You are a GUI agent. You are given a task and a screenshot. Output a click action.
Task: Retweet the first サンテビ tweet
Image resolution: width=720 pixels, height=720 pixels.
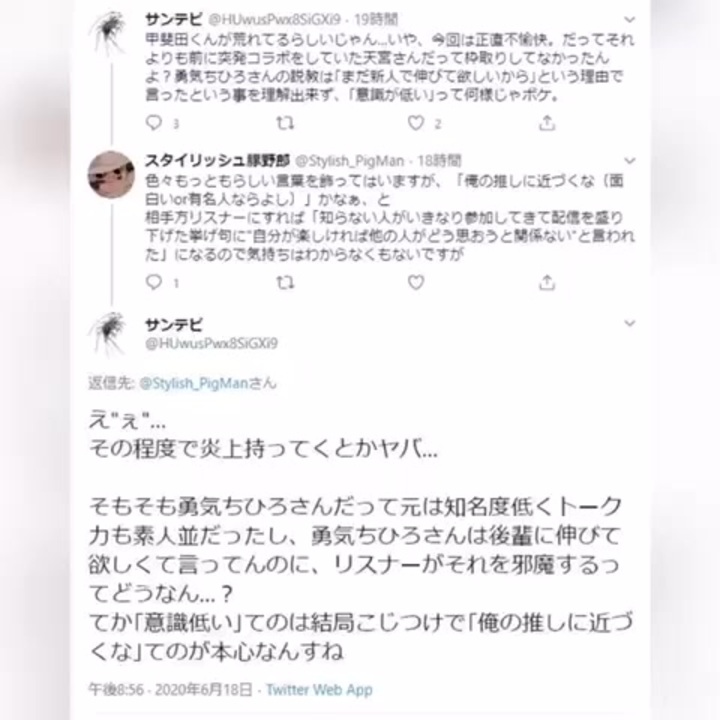point(285,123)
